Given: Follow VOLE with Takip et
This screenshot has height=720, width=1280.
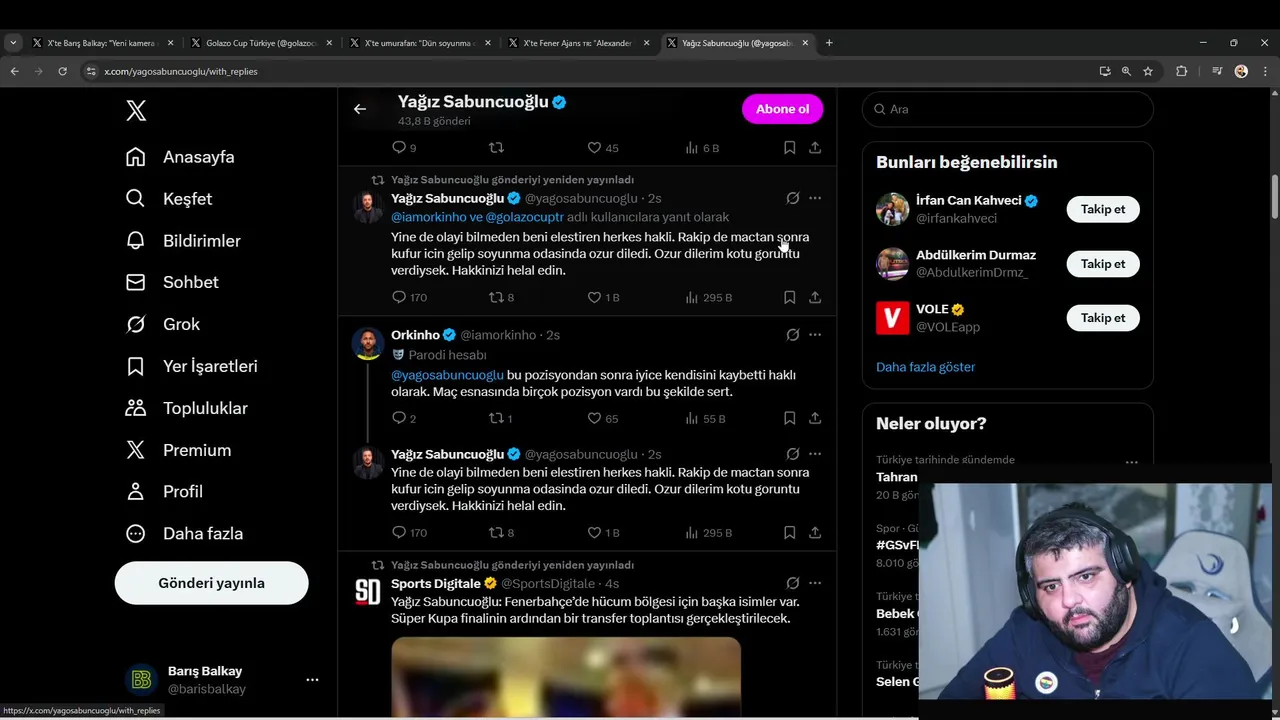Looking at the screenshot, I should (x=1102, y=318).
